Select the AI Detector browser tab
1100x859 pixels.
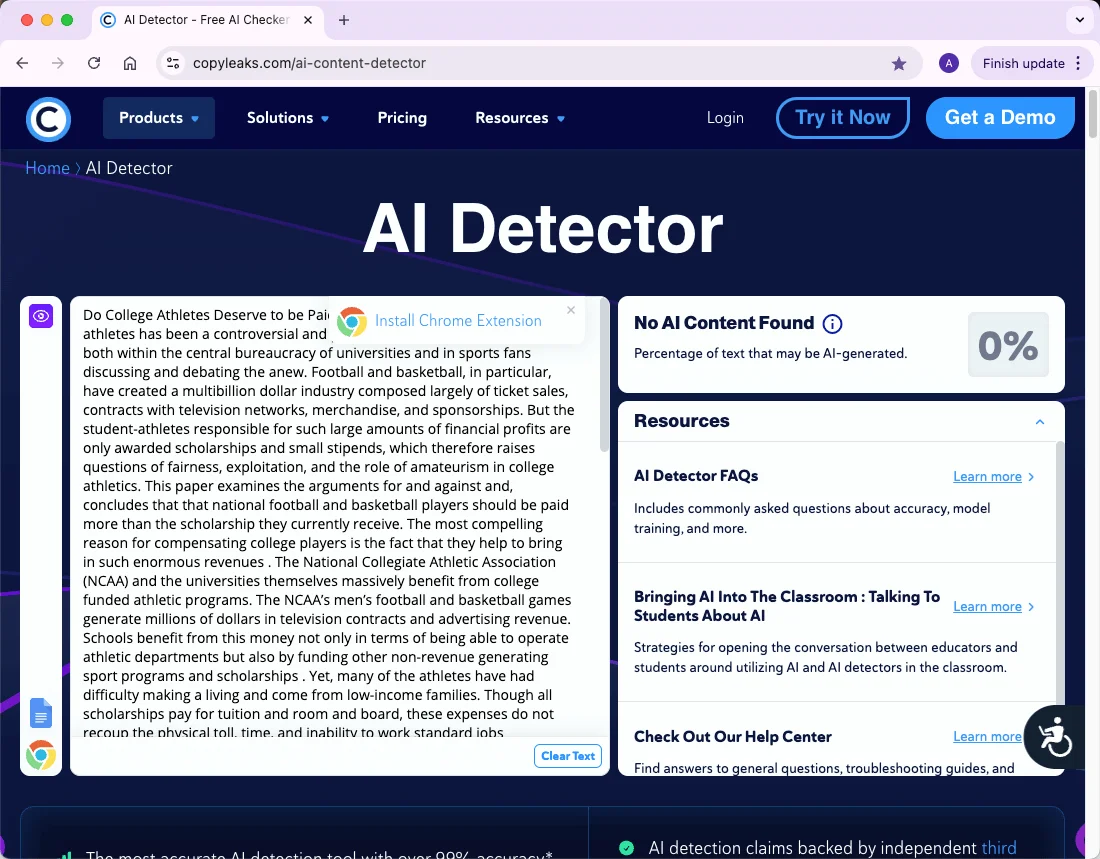point(208,20)
